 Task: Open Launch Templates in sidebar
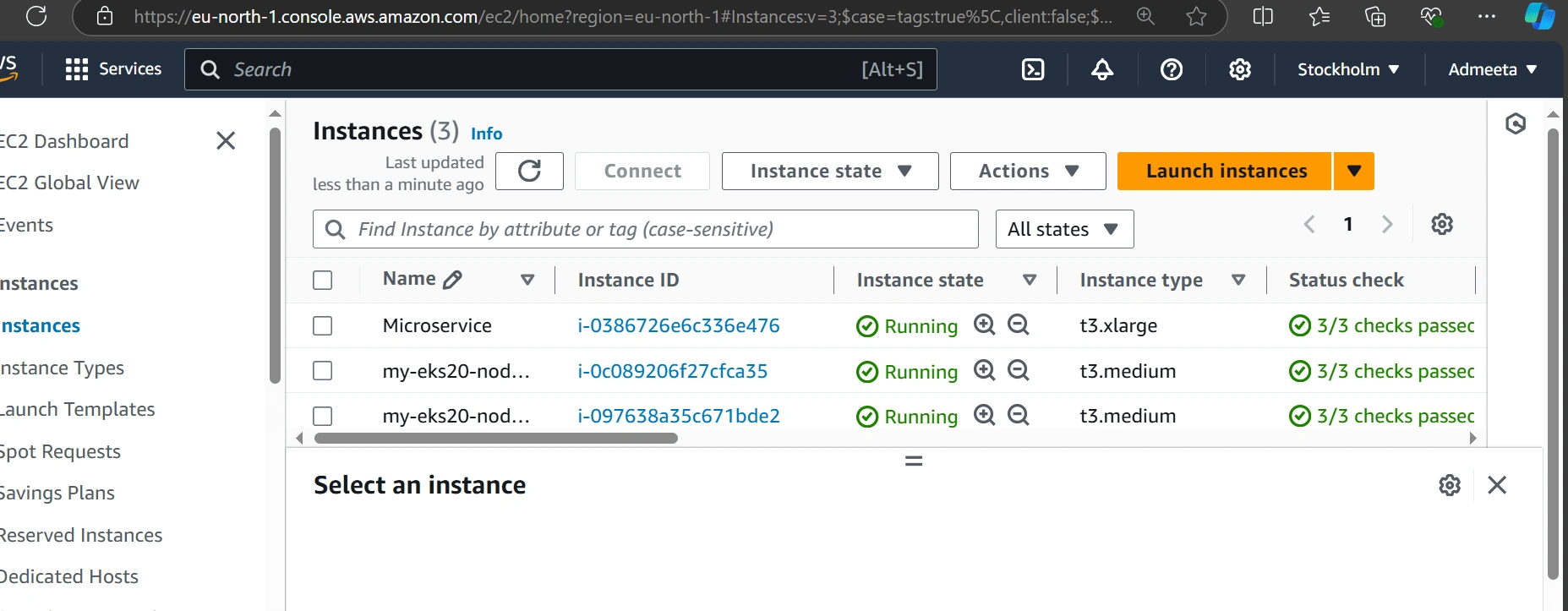coord(78,410)
